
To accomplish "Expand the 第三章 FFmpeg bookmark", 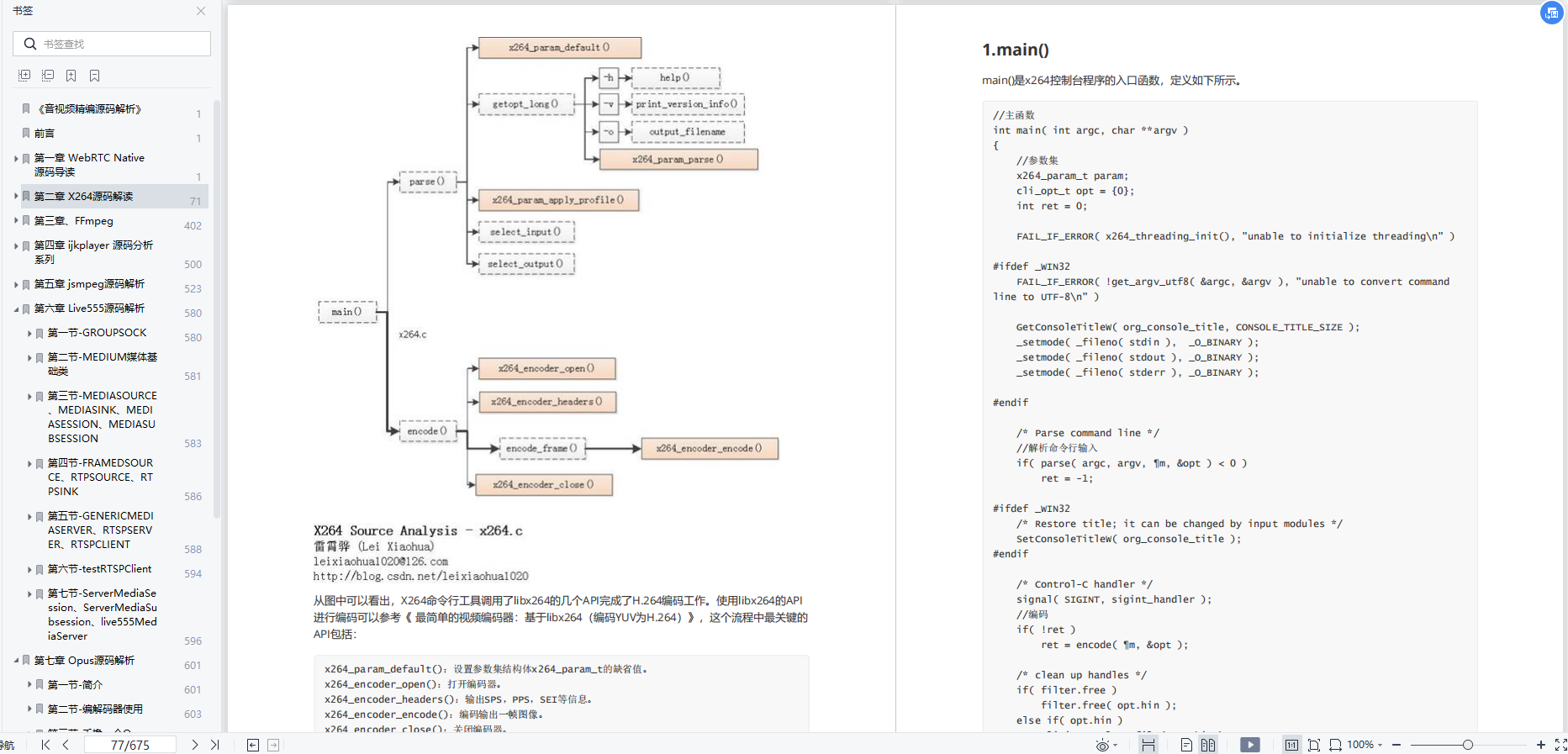I will [16, 220].
